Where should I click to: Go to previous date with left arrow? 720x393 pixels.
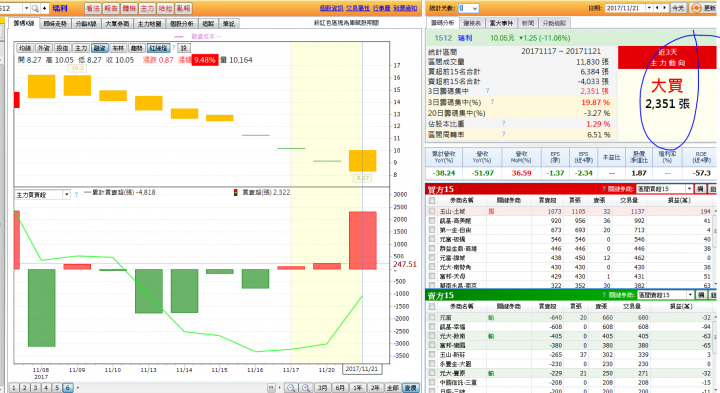[657, 8]
